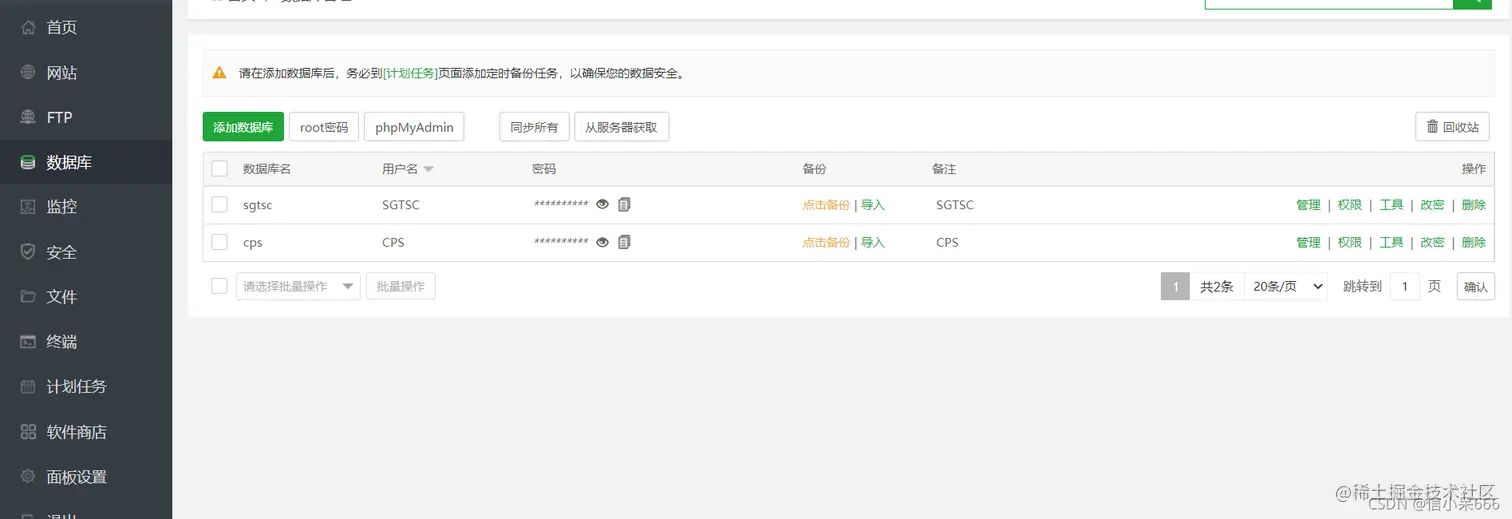
Task: Click the 确认 button in pagination
Action: (x=1476, y=286)
